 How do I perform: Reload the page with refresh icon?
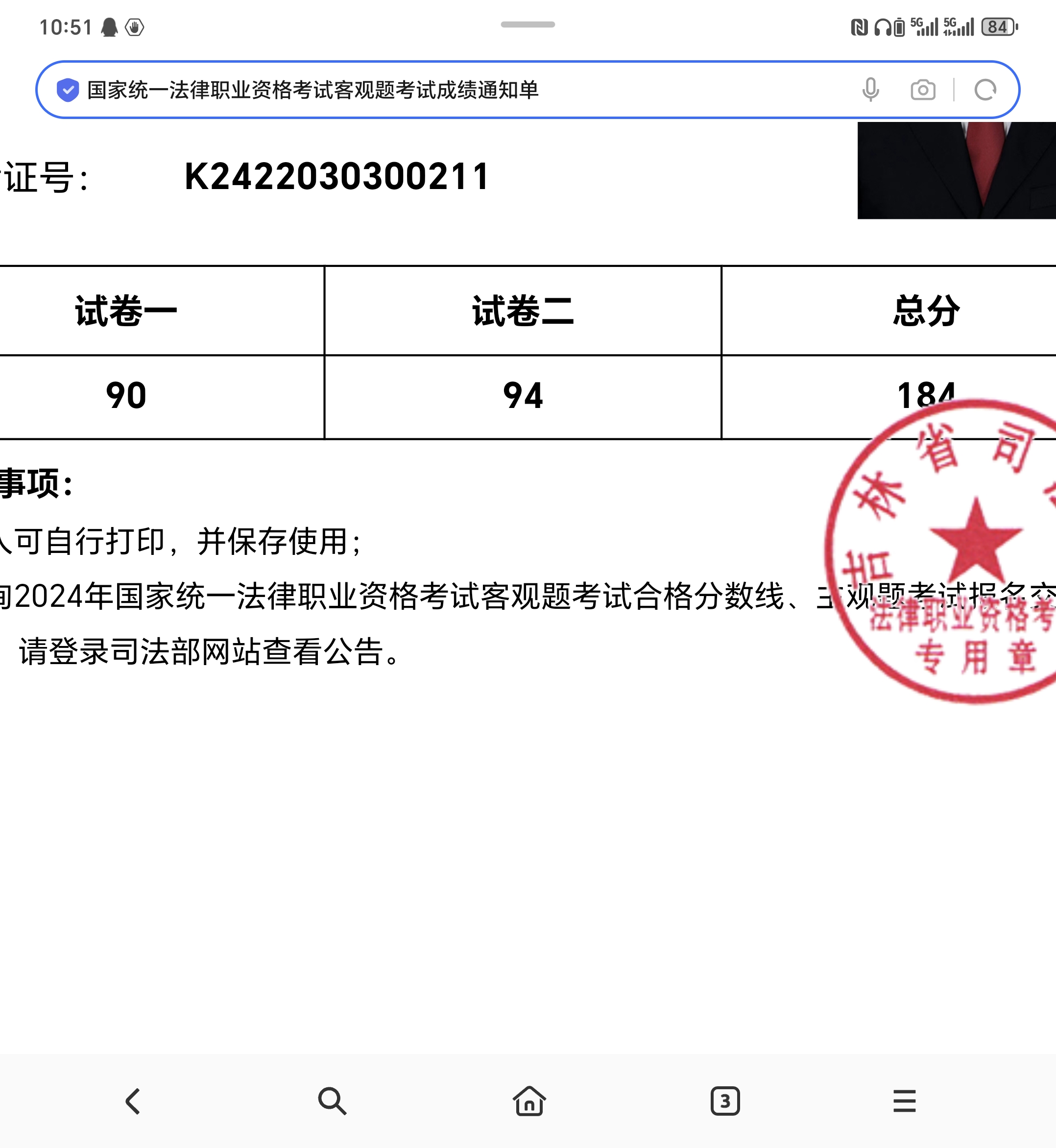pos(985,90)
